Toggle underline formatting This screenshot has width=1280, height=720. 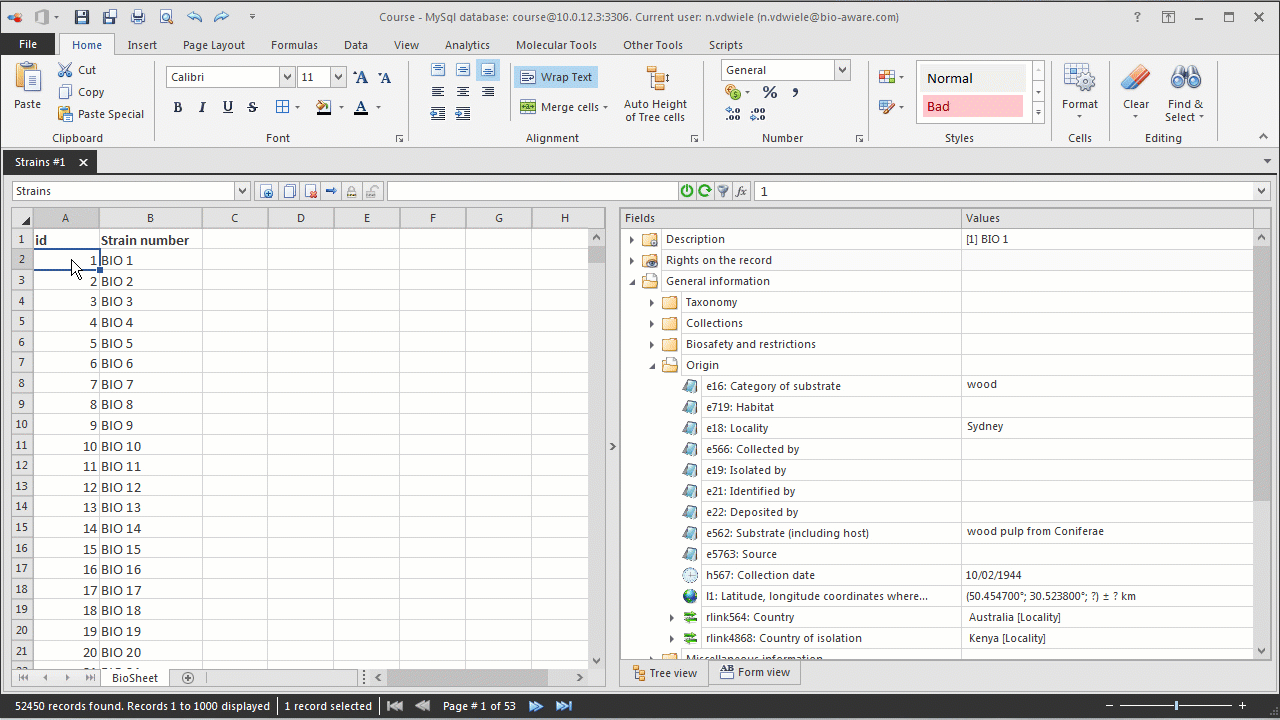coord(228,107)
